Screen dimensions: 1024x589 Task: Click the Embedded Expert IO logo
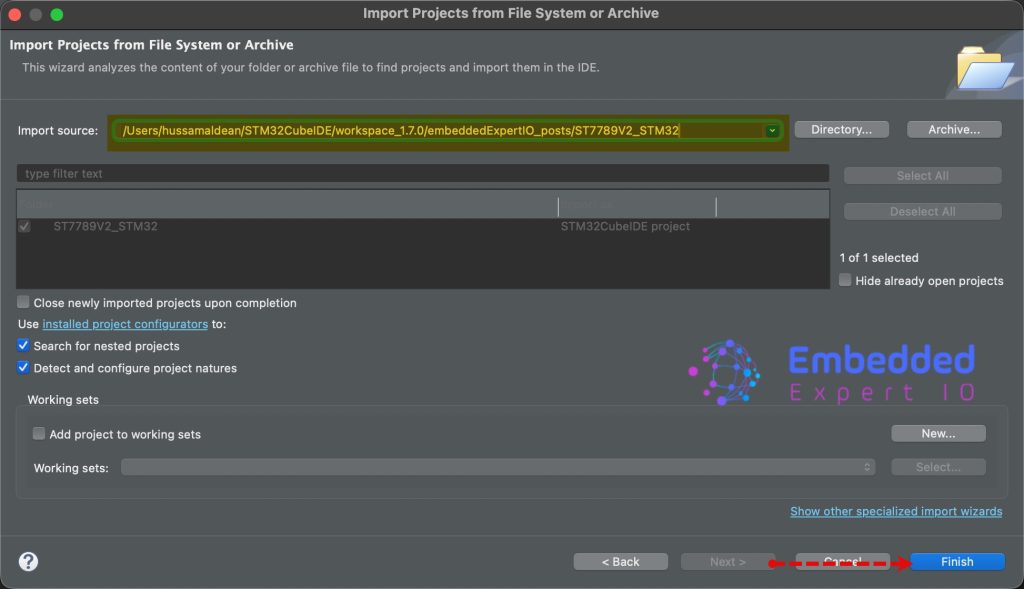831,372
